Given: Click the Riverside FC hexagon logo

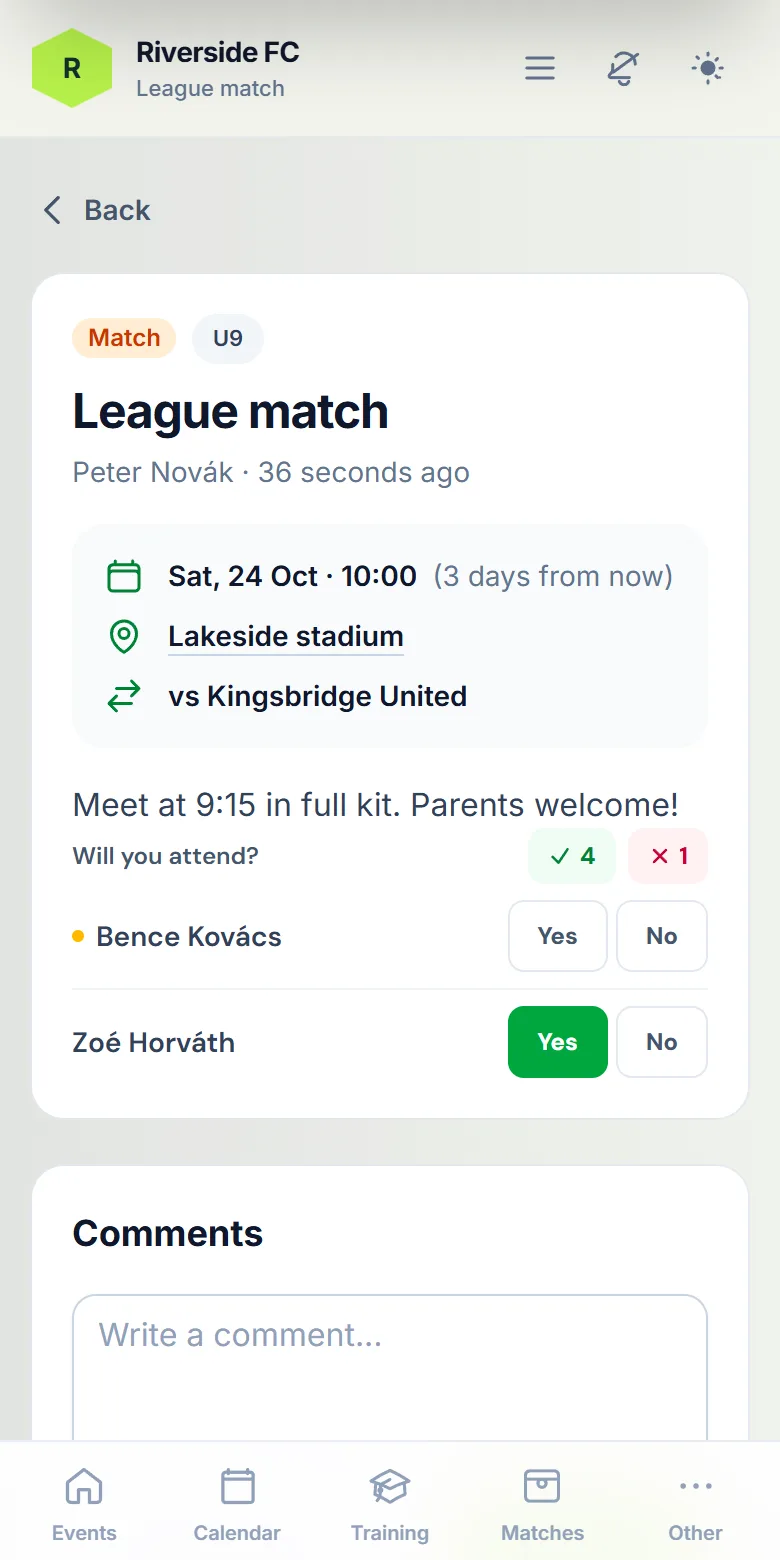Looking at the screenshot, I should 72,68.
